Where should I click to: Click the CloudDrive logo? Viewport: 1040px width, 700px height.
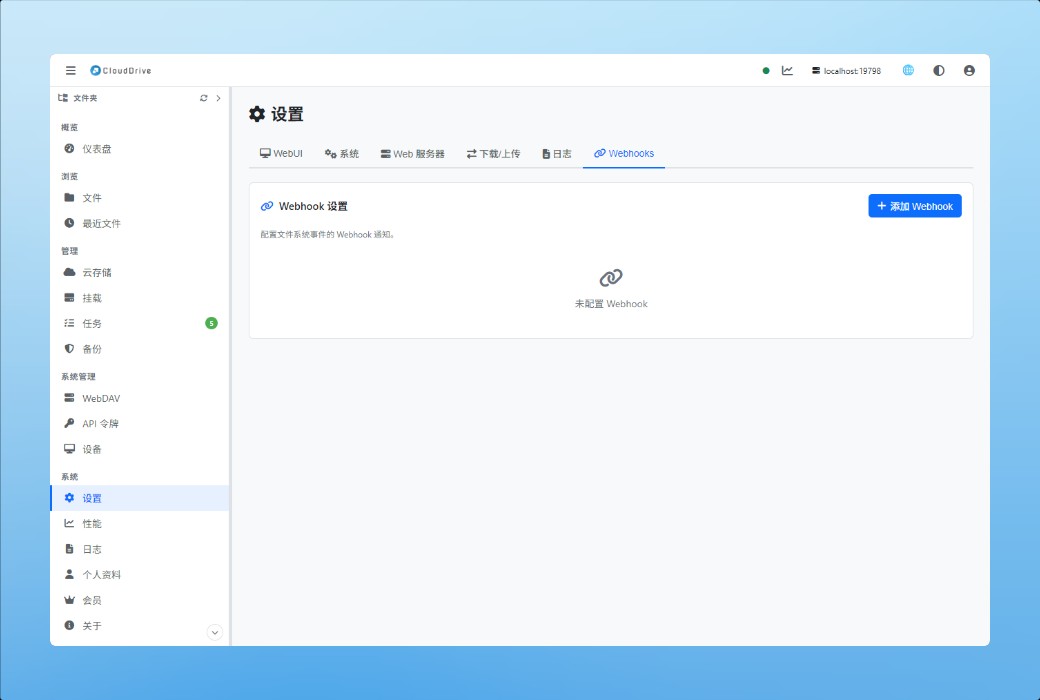pyautogui.click(x=121, y=70)
